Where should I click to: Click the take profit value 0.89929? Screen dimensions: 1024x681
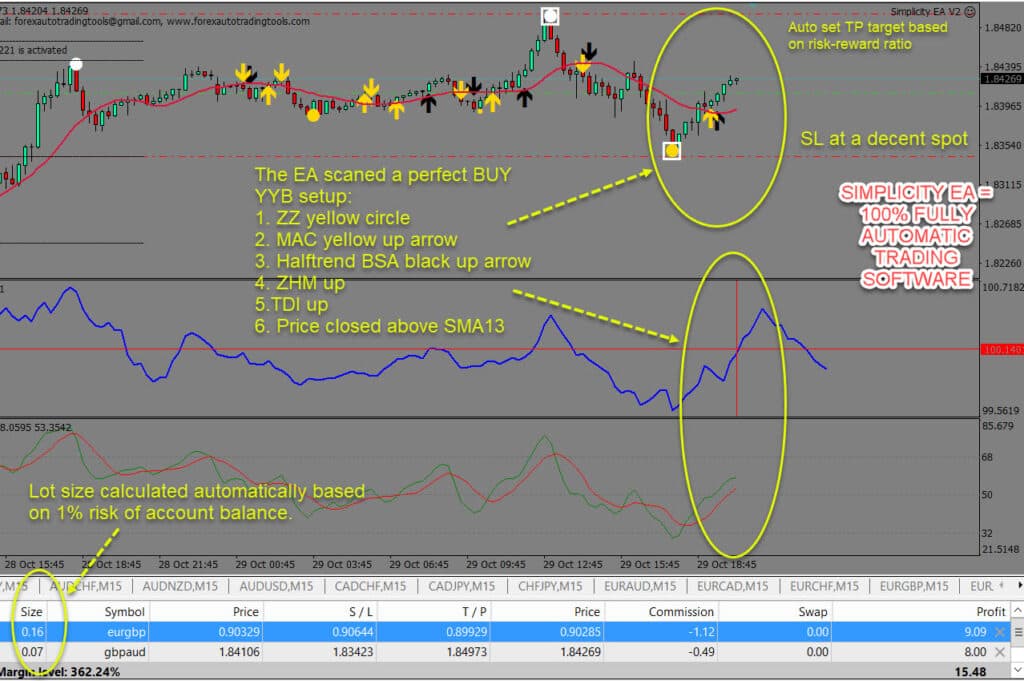466,632
